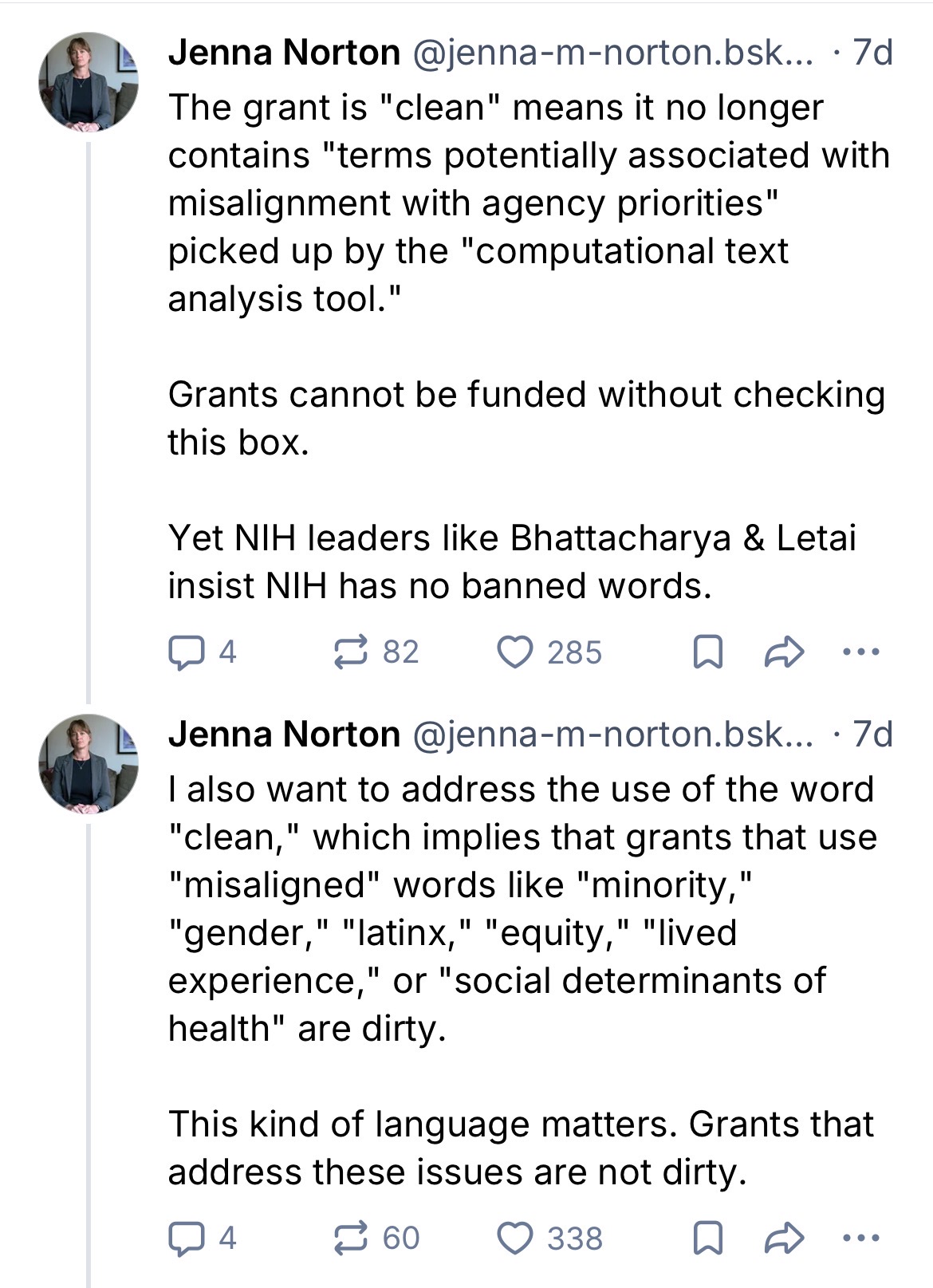Viewport: 933px width, 1288px height.
Task: Like the post with 338 likes
Action: pyautogui.click(x=549, y=1237)
